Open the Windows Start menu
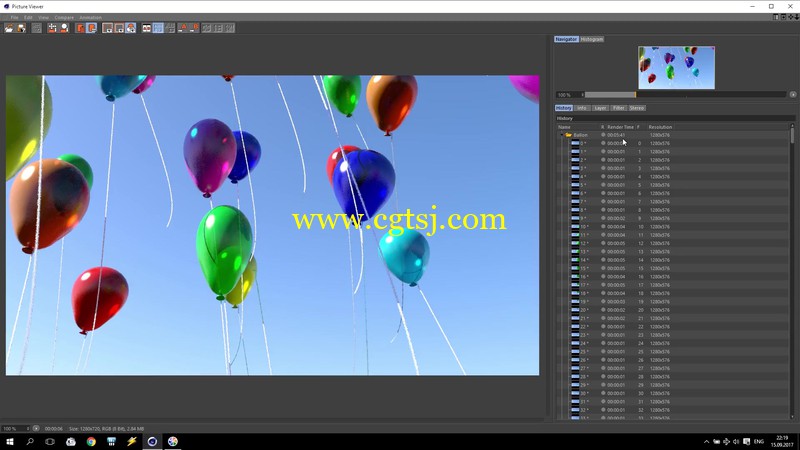Viewport: 800px width, 450px height. pyautogui.click(x=10, y=441)
